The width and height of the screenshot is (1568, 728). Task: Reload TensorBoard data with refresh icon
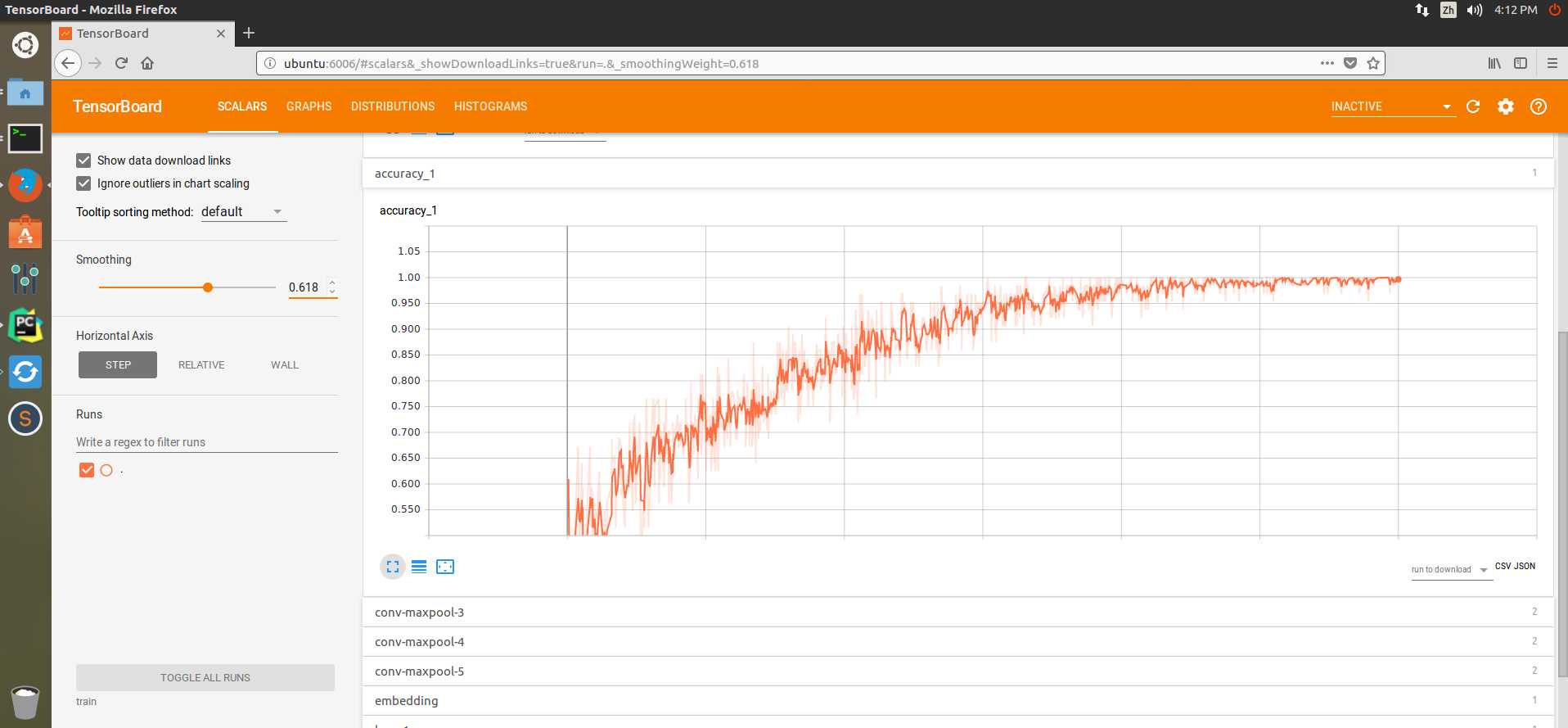1473,106
